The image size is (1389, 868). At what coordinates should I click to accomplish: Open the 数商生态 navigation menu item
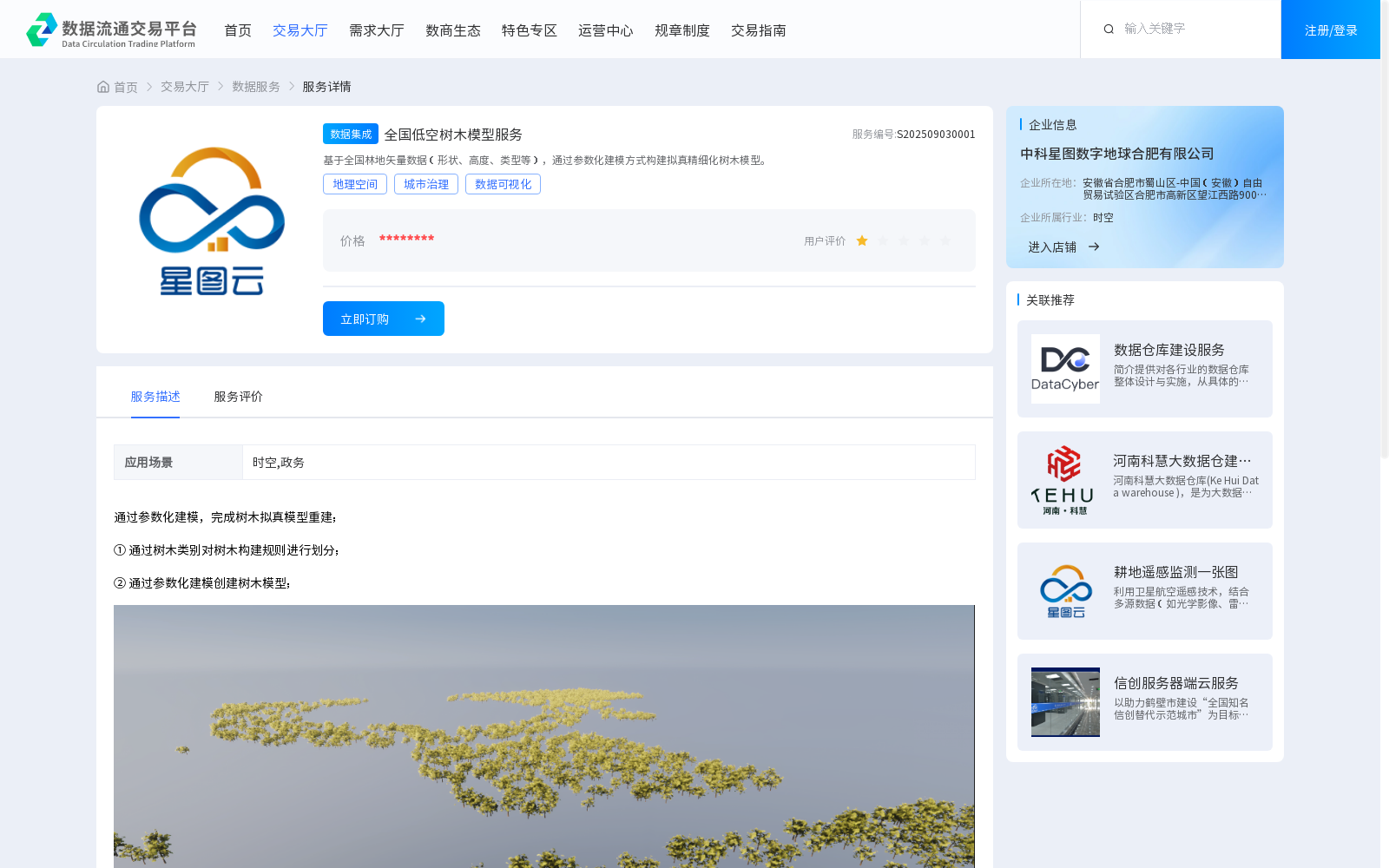pos(453,30)
